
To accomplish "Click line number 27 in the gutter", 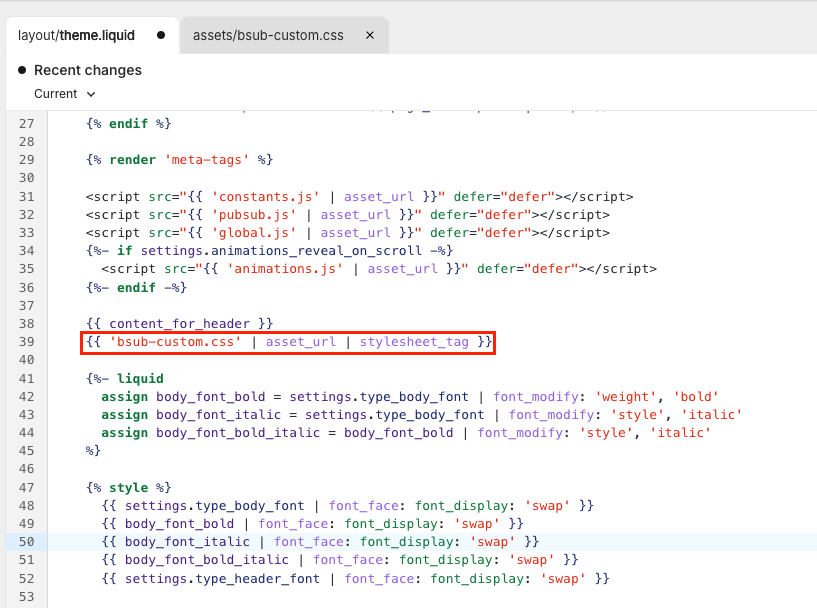I will [27, 123].
